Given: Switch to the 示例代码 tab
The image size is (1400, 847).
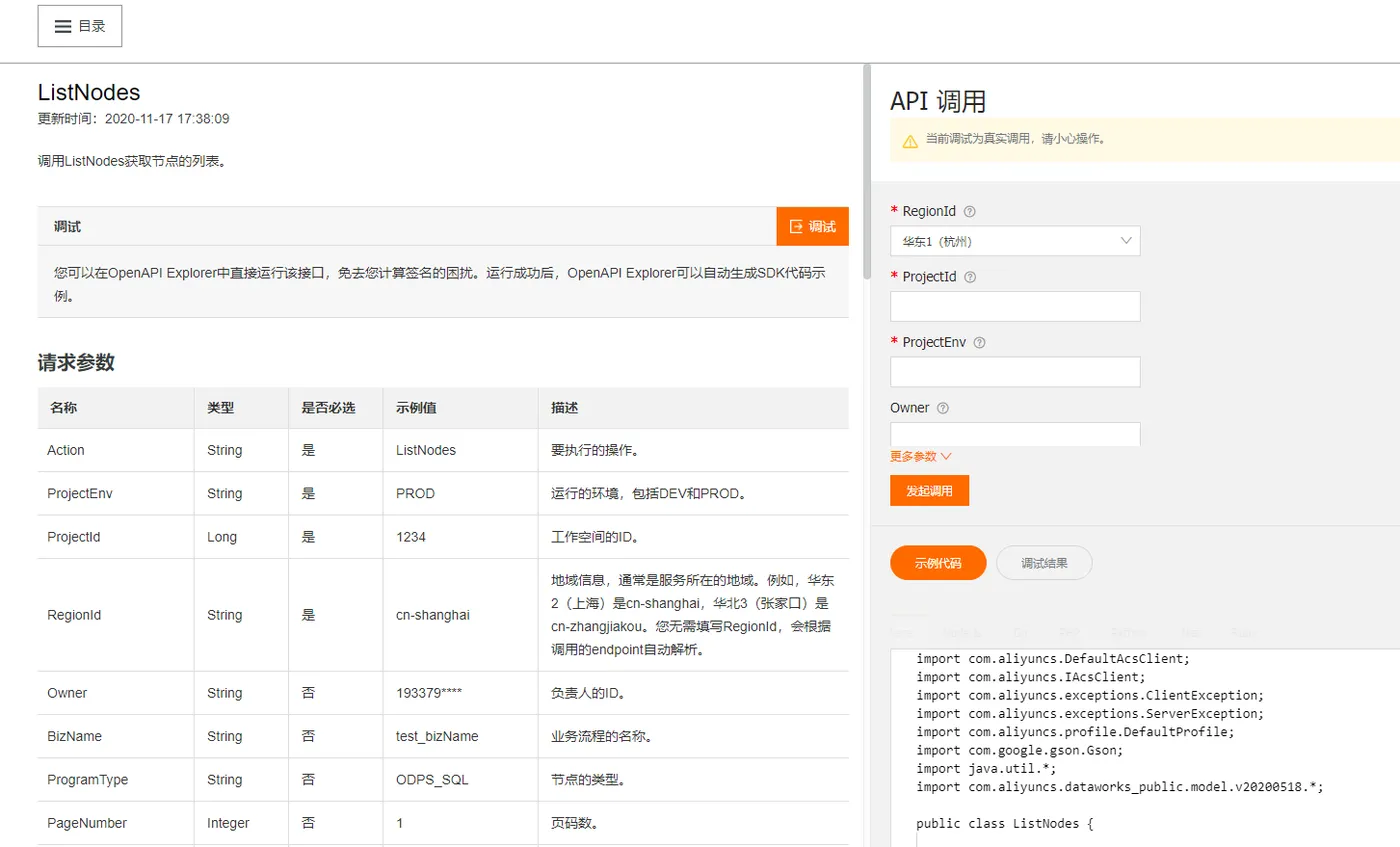Looking at the screenshot, I should tap(938, 563).
